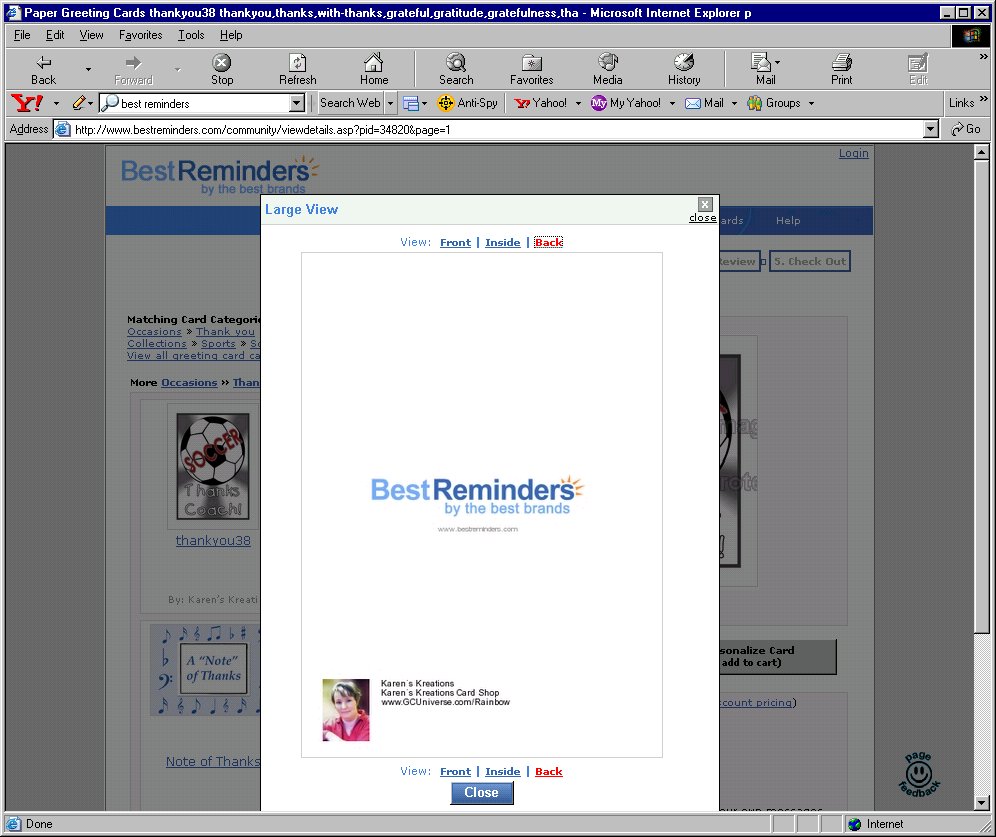The height and width of the screenshot is (837, 996).
Task: Switch to Inside view at top
Action: click(x=502, y=243)
